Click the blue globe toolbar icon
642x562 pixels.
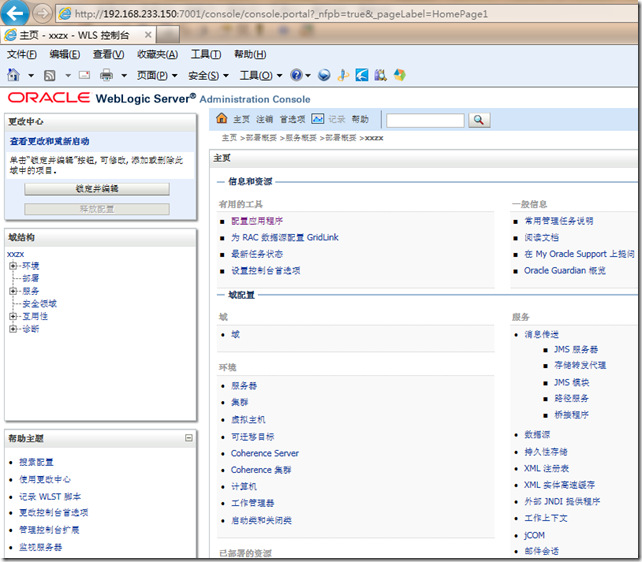[324, 75]
